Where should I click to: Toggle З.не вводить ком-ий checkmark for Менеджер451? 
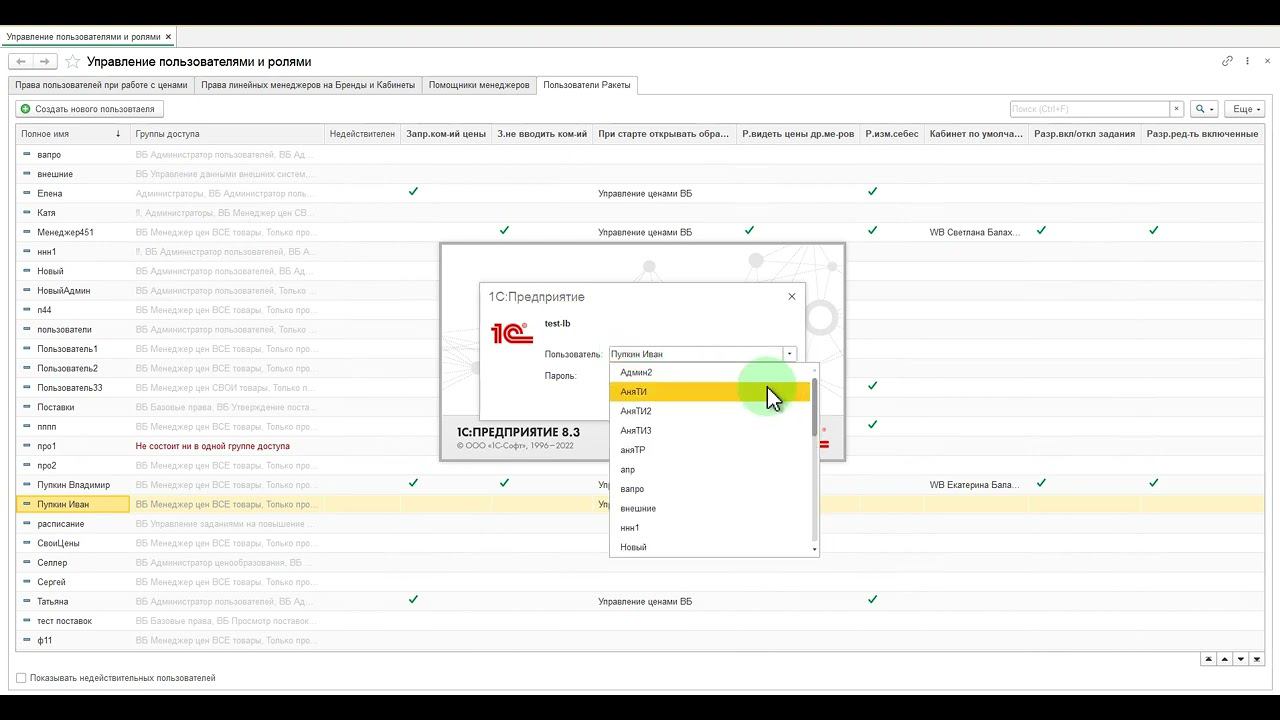(x=504, y=230)
